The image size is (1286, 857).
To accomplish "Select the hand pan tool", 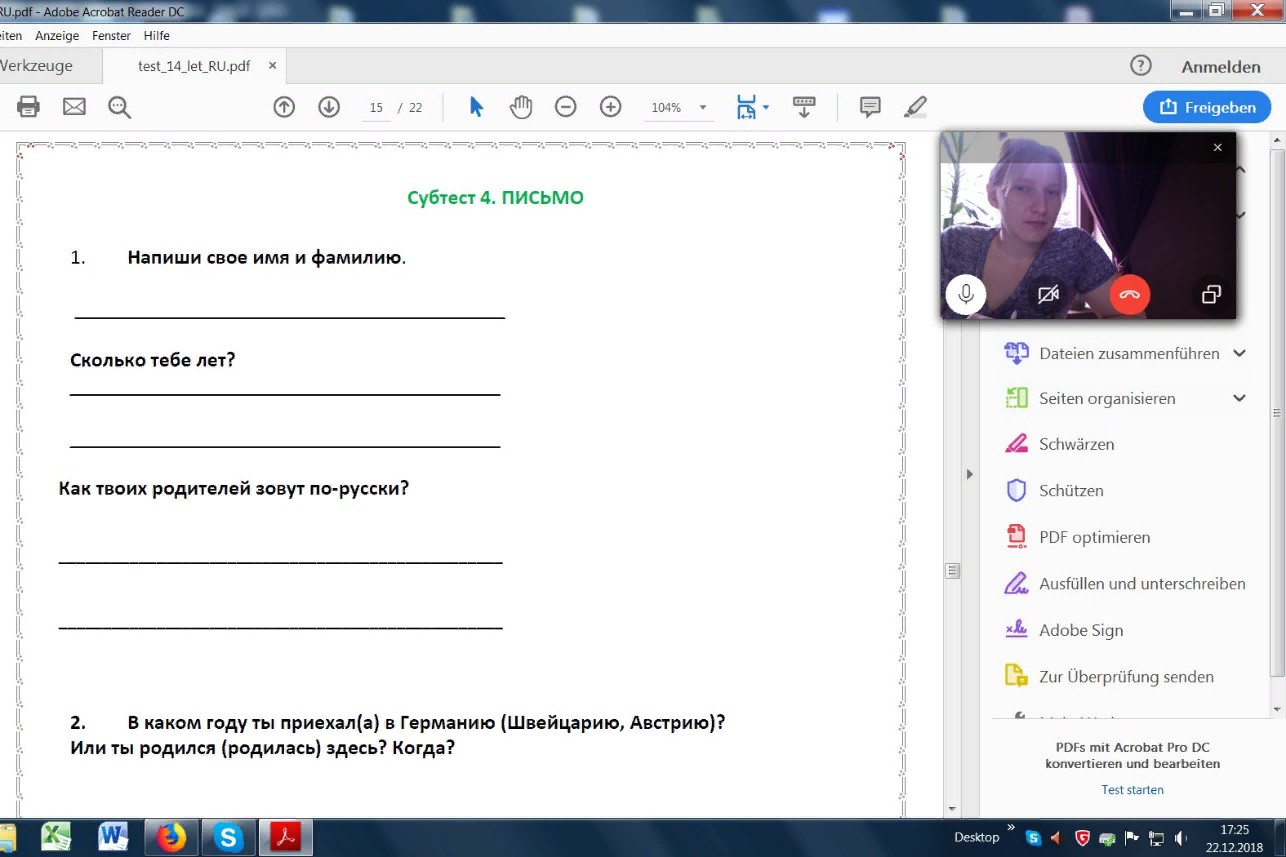I will point(520,107).
